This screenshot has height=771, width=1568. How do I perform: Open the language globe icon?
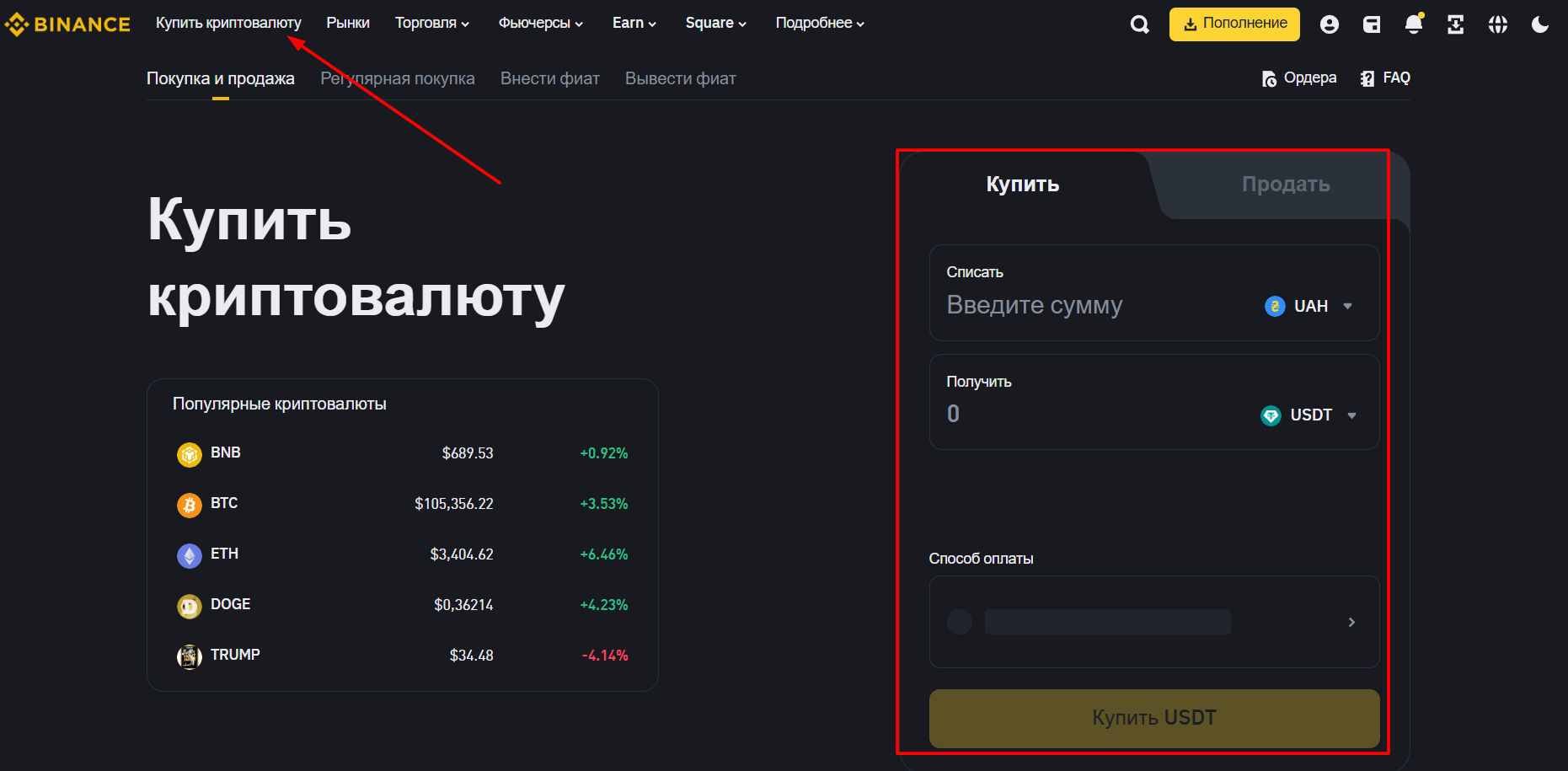[1498, 24]
